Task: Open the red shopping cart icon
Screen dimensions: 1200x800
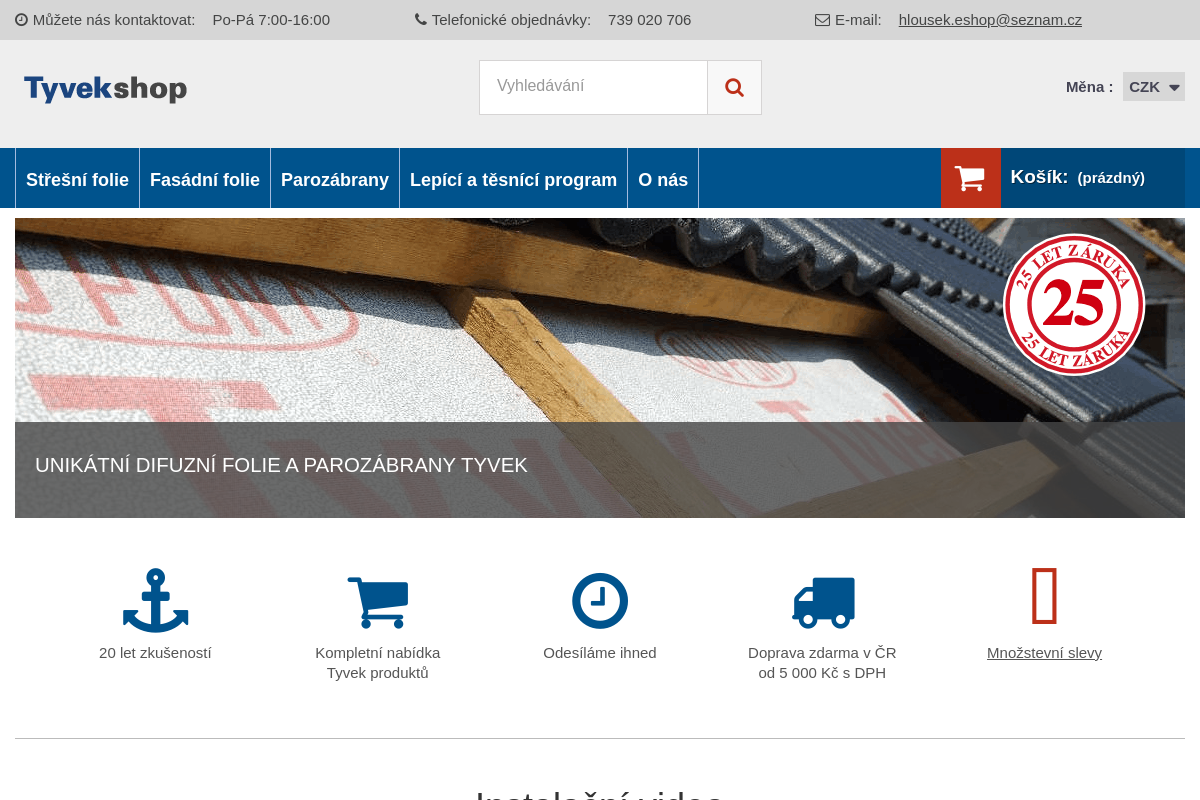Action: (970, 178)
